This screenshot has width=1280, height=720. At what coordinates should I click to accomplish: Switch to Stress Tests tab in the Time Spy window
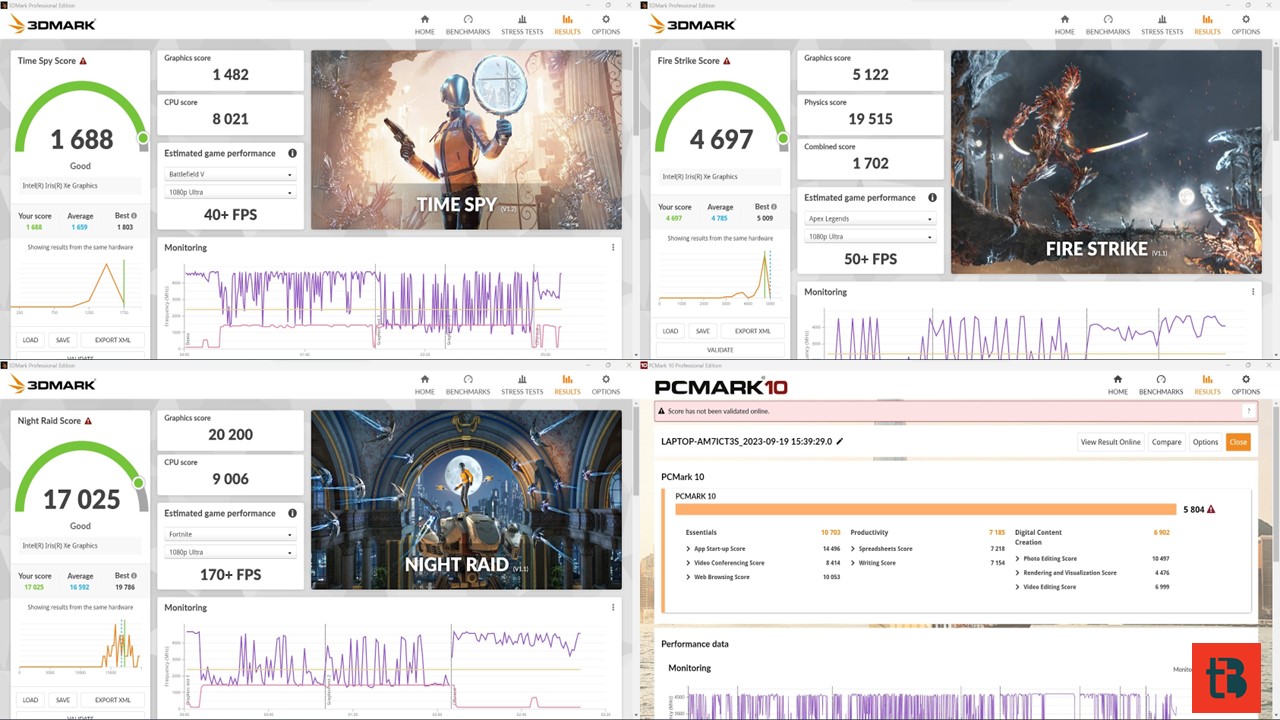coord(522,25)
